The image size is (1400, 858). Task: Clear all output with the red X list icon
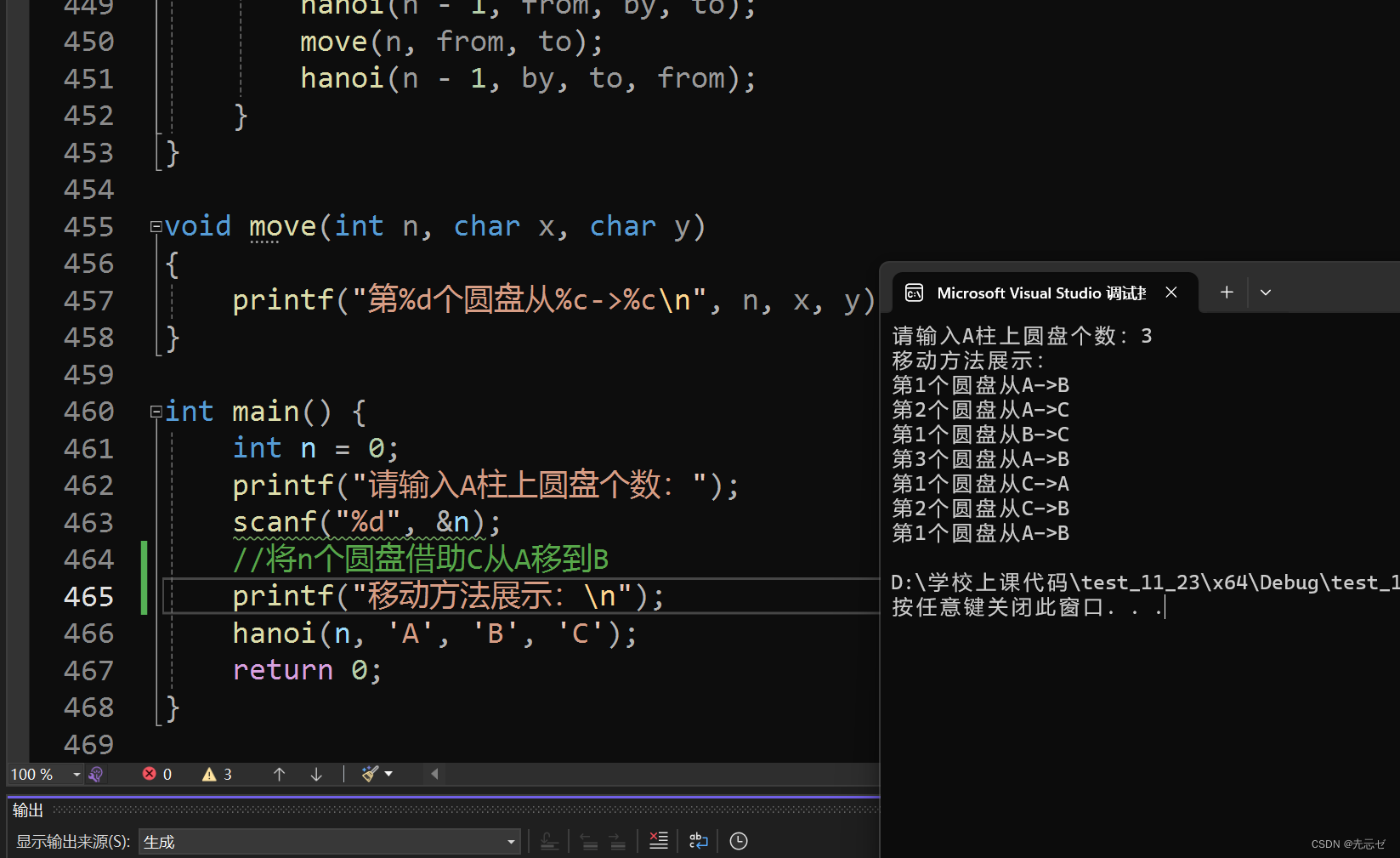(x=659, y=841)
